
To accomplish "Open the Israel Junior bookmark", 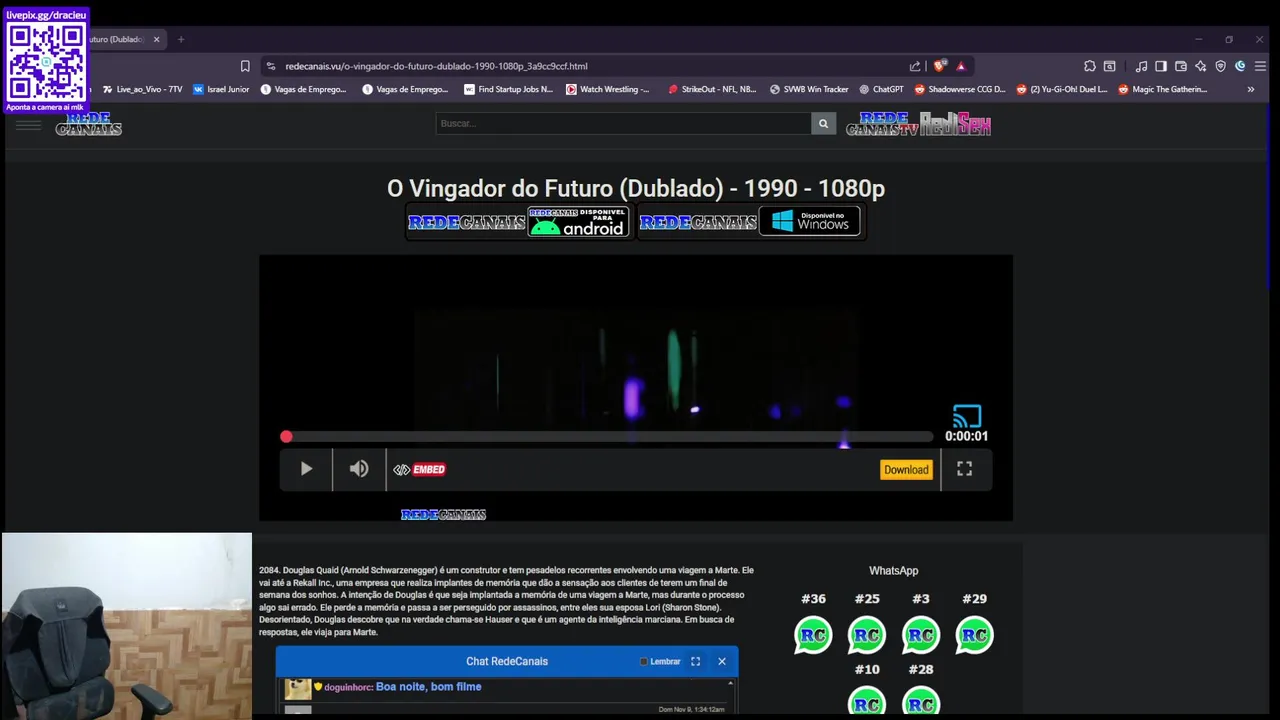I will (221, 89).
